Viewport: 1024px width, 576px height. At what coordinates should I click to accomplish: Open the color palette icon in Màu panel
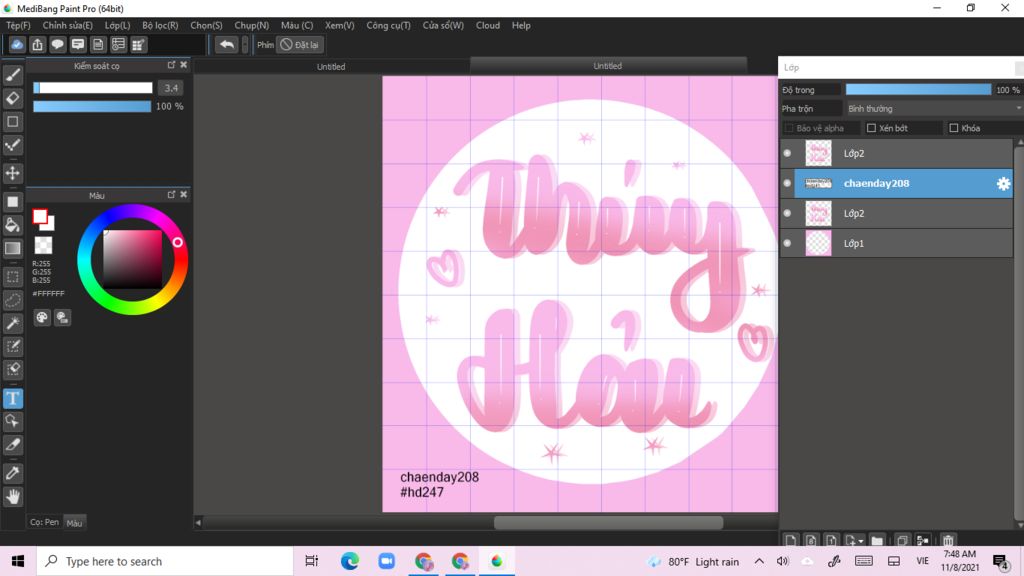click(42, 317)
